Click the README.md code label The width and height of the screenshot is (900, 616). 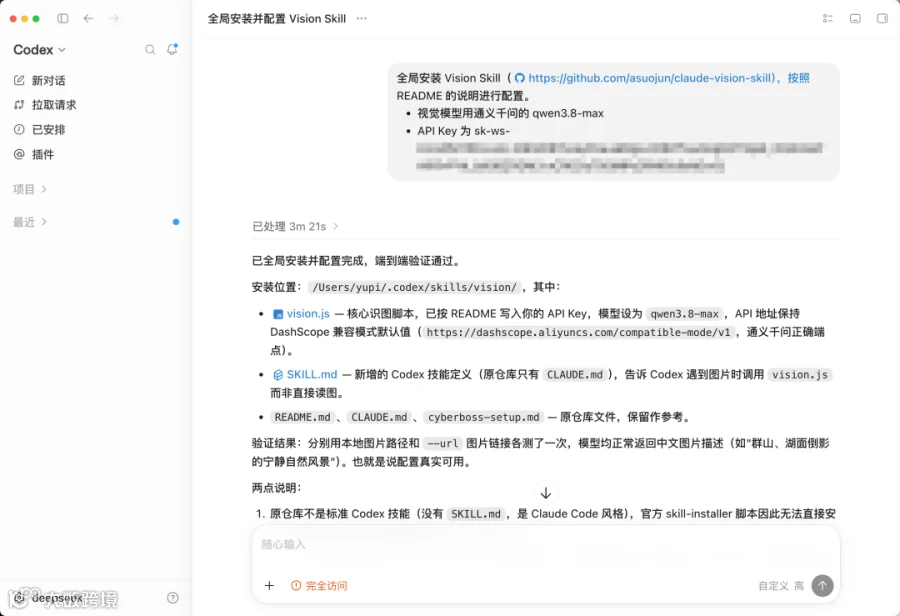[x=302, y=417]
